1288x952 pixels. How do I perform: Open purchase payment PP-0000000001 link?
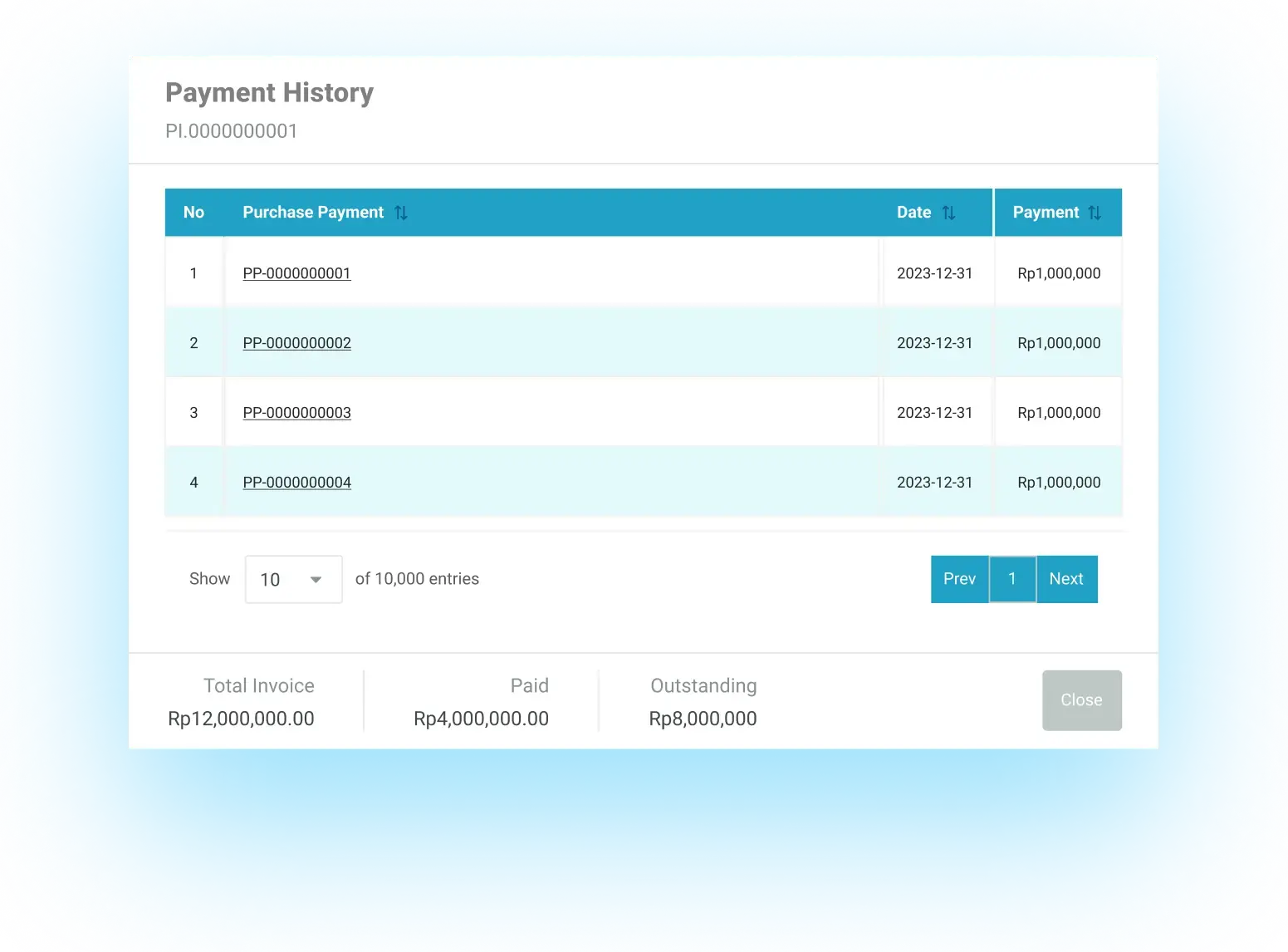[296, 273]
